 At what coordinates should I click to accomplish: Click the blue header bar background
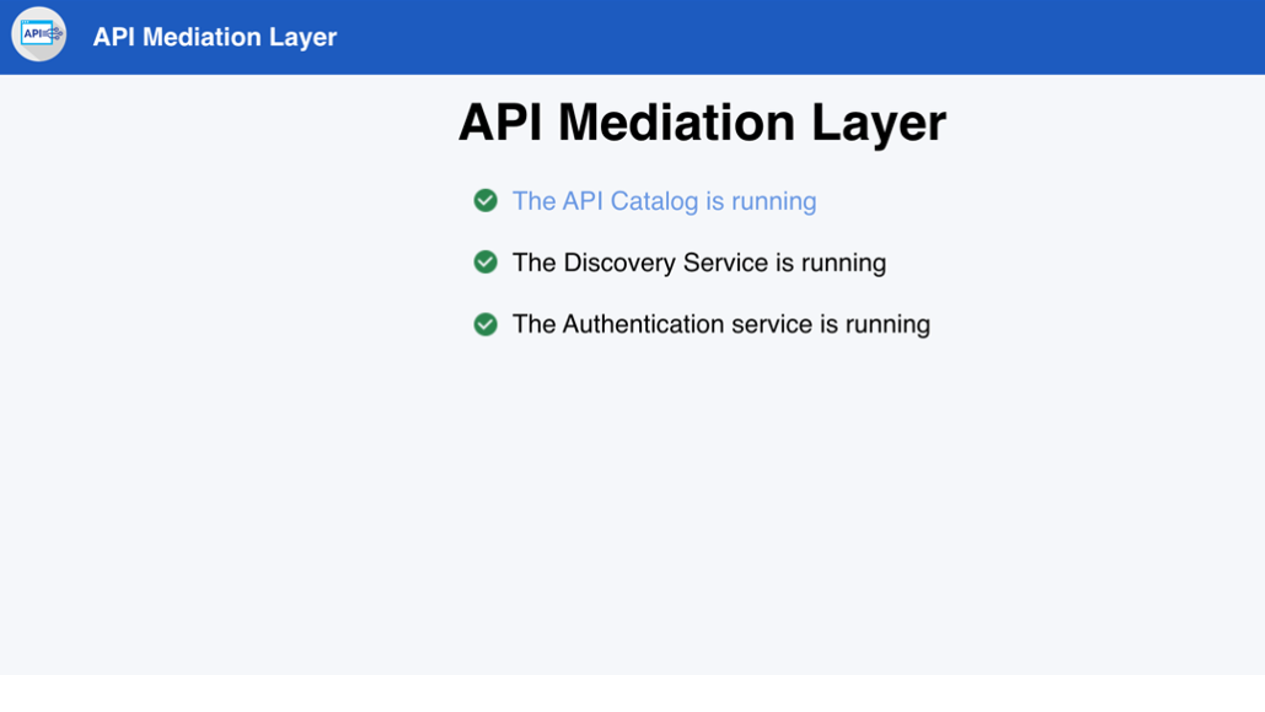800,35
